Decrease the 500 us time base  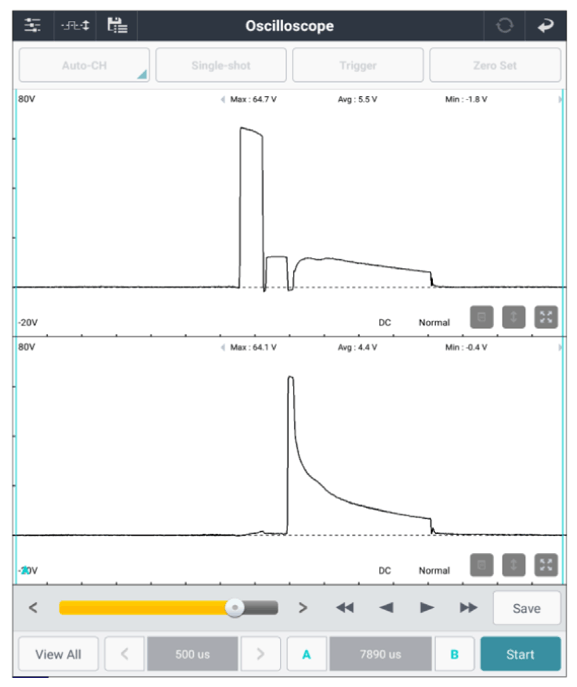tap(124, 654)
